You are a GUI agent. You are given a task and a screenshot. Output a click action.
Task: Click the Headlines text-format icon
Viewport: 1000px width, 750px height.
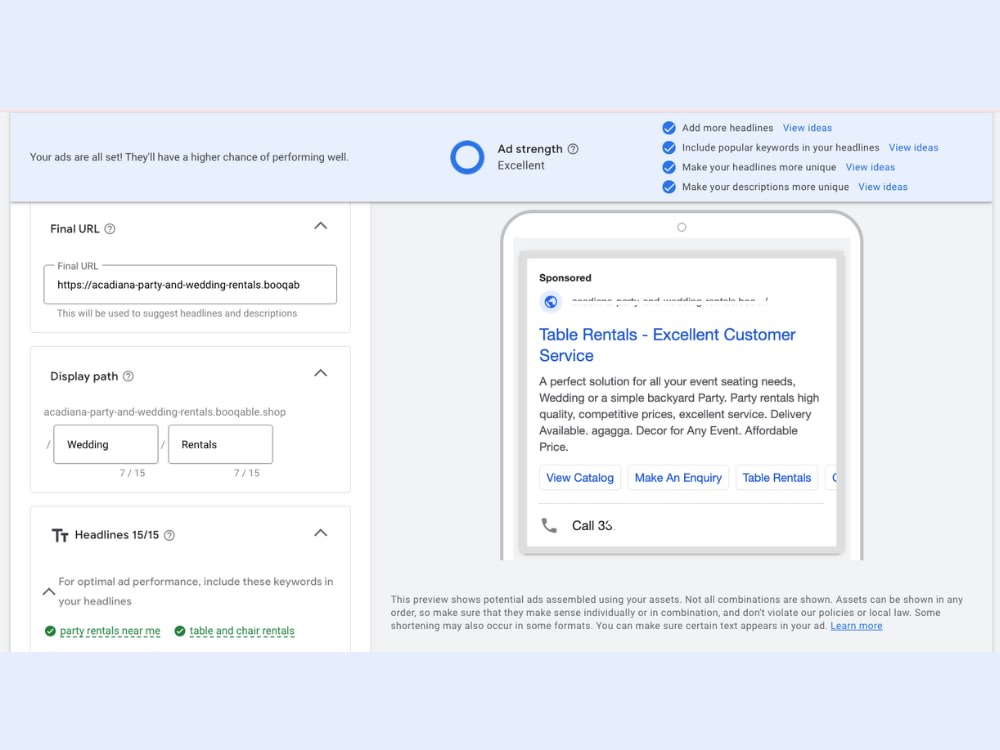60,535
